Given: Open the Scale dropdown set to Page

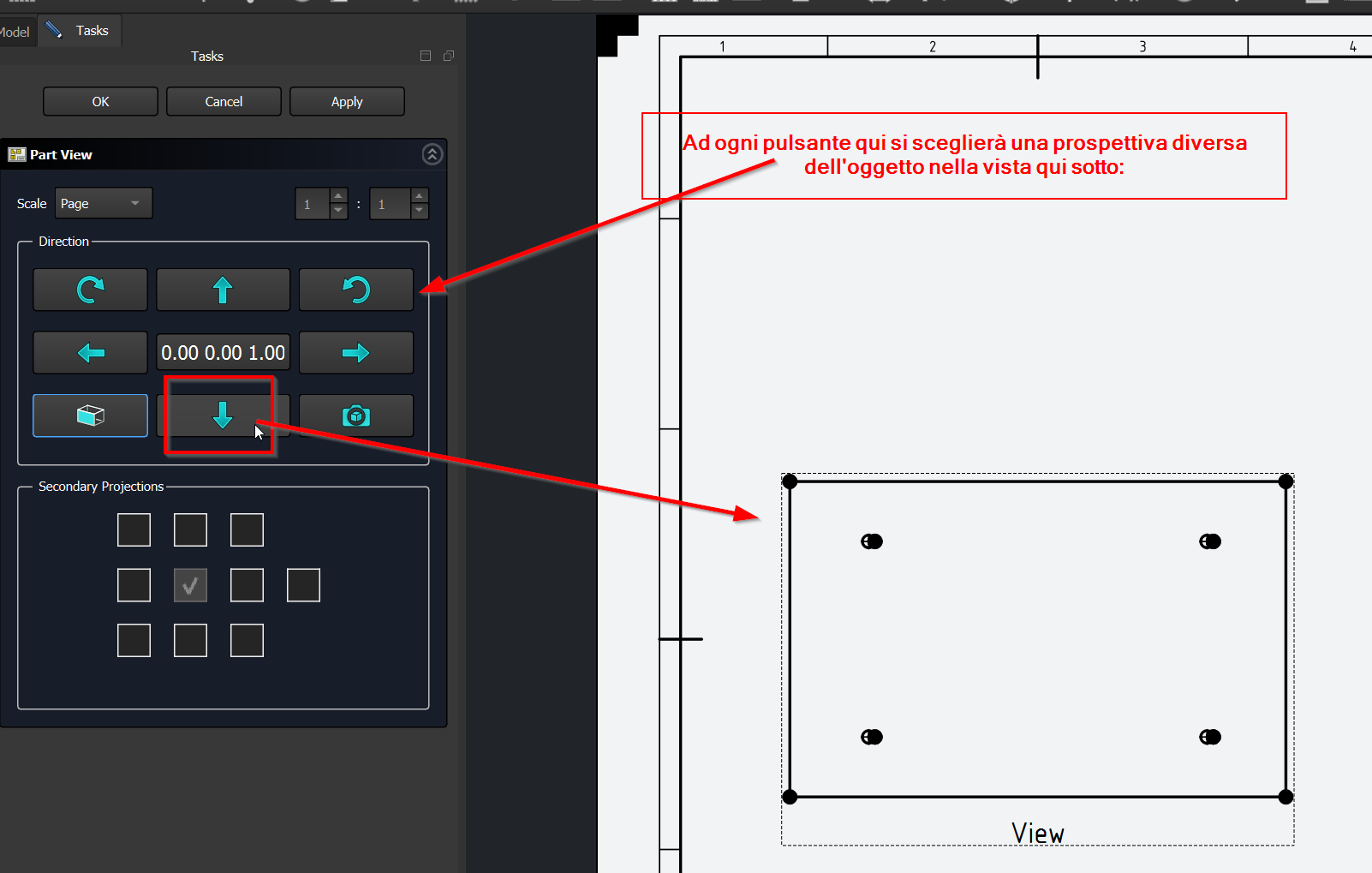Looking at the screenshot, I should coord(103,203).
